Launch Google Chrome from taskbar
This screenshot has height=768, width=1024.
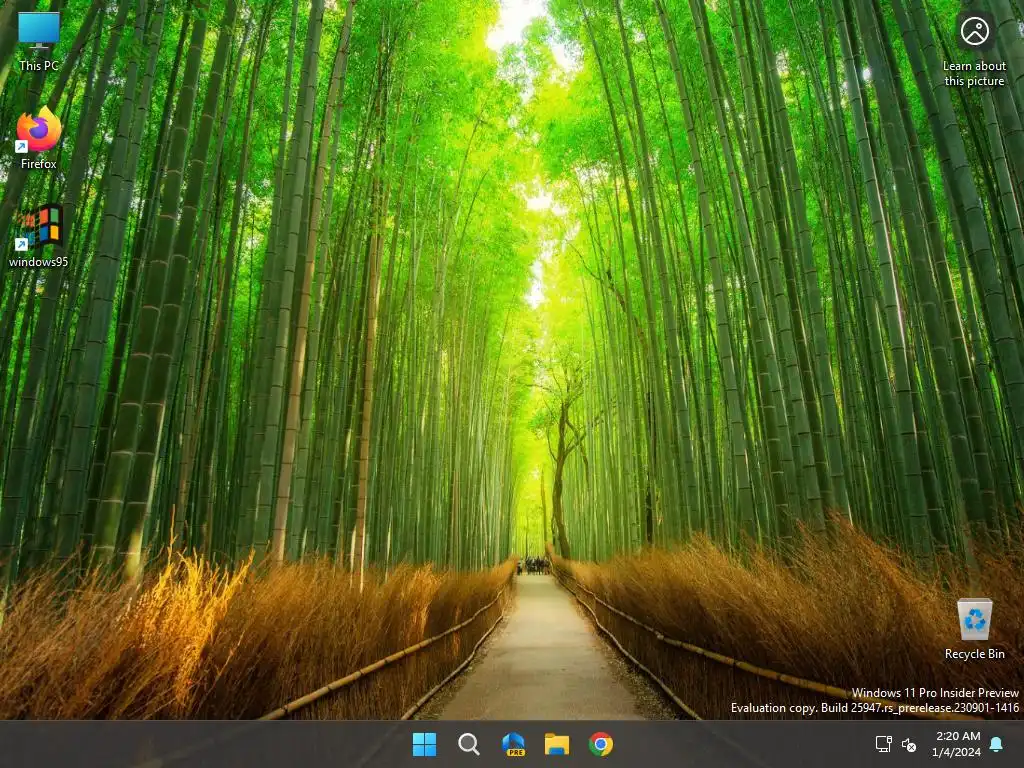pos(601,744)
